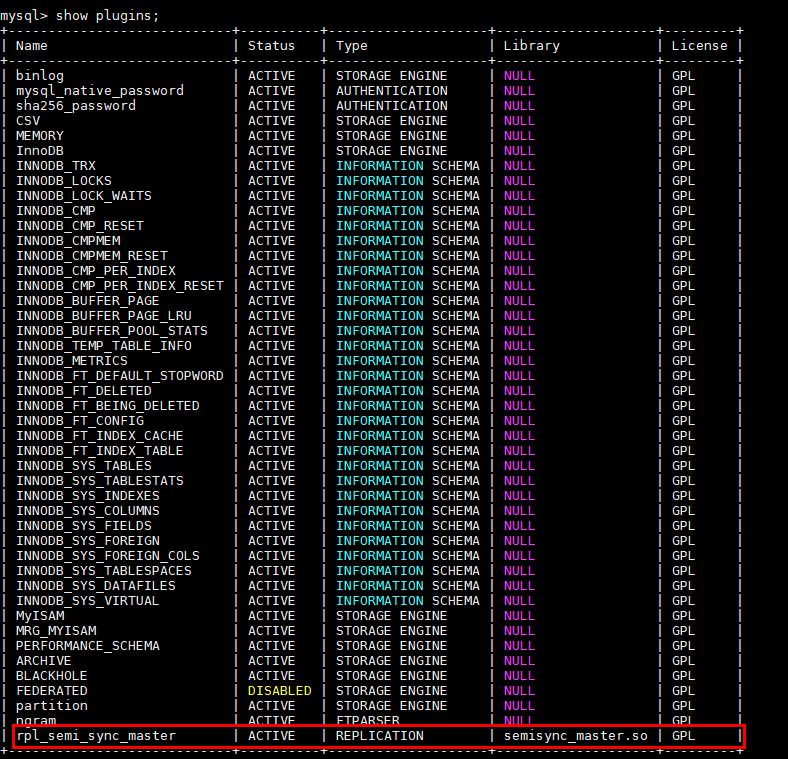Click the 'INNODB_METRICS' plugin name
788x759 pixels.
[x=72, y=361]
